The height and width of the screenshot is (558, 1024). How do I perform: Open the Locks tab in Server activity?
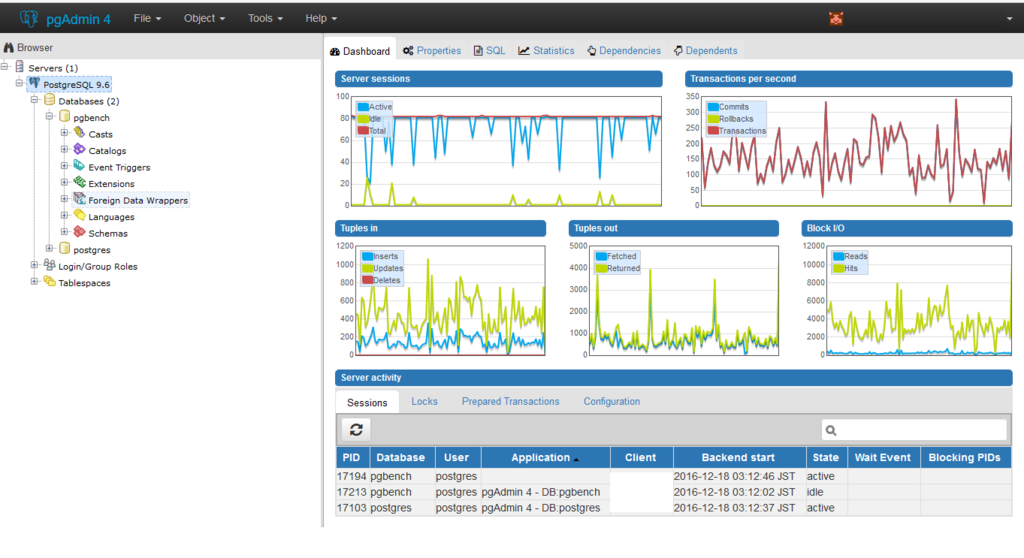(x=424, y=401)
